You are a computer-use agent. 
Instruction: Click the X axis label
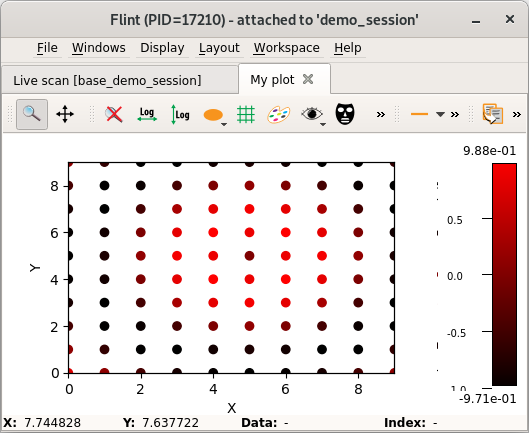click(x=231, y=408)
